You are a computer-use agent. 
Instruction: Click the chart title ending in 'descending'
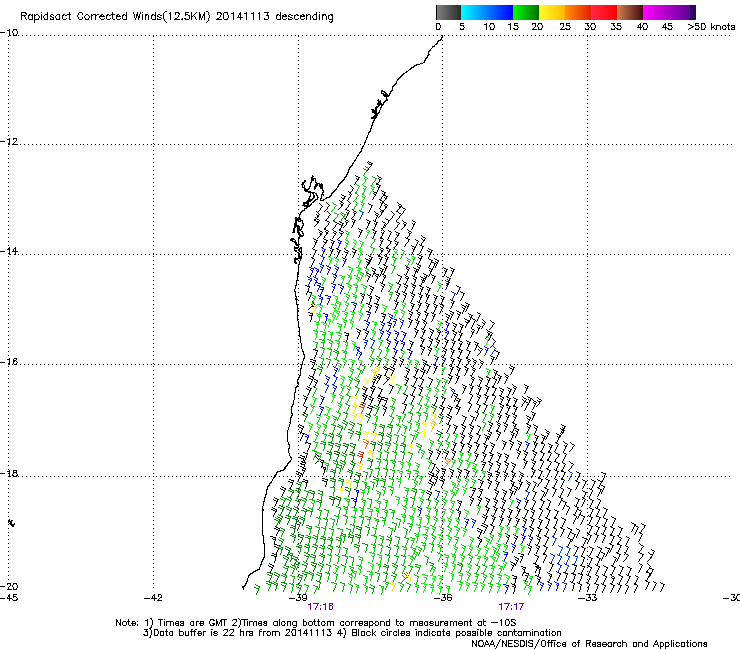[x=177, y=17]
